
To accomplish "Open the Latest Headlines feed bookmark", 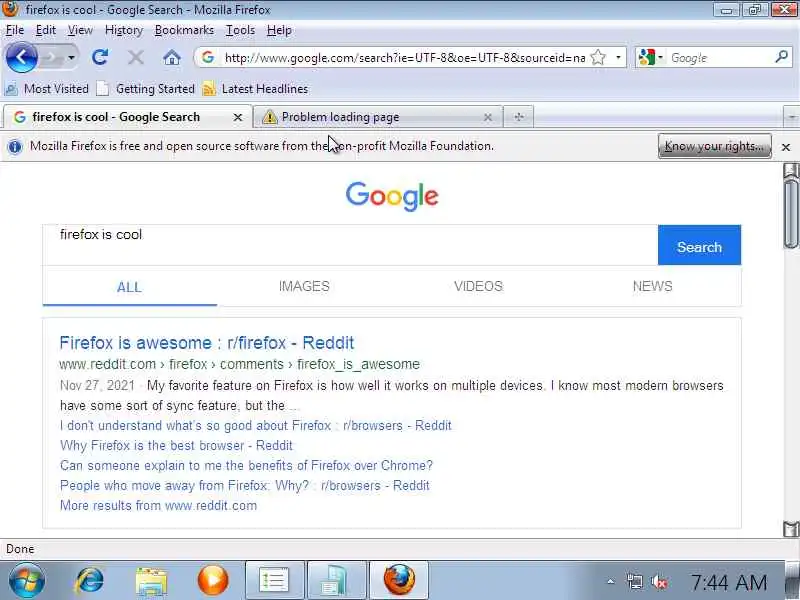I will pos(255,89).
